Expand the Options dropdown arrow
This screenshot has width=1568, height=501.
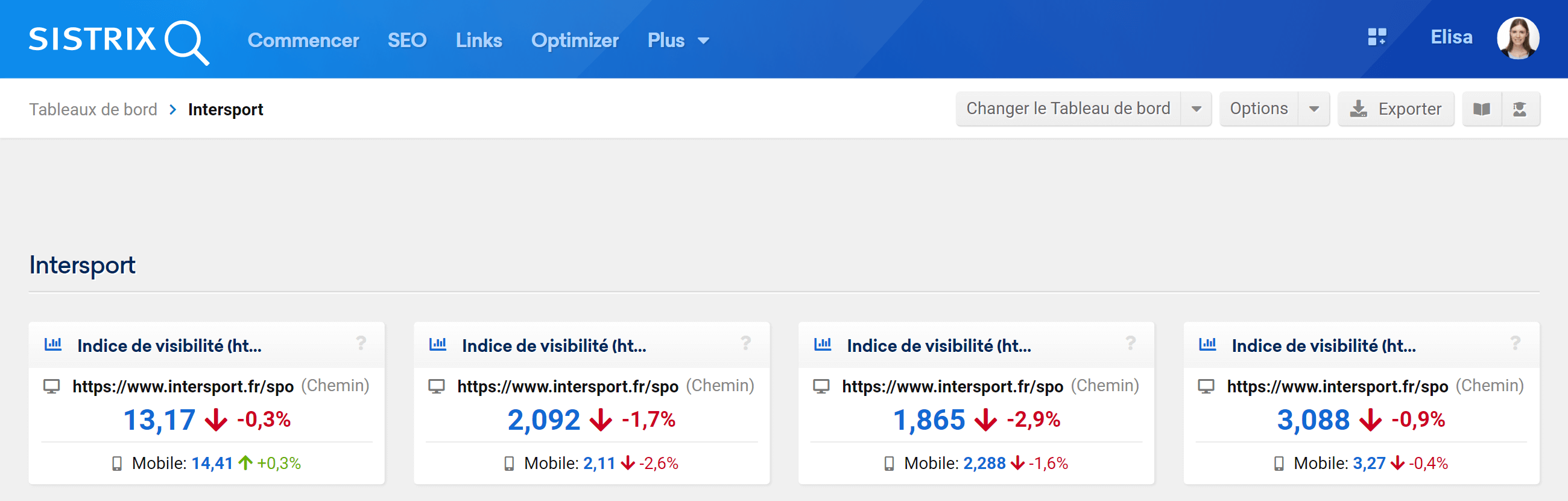[x=1314, y=109]
